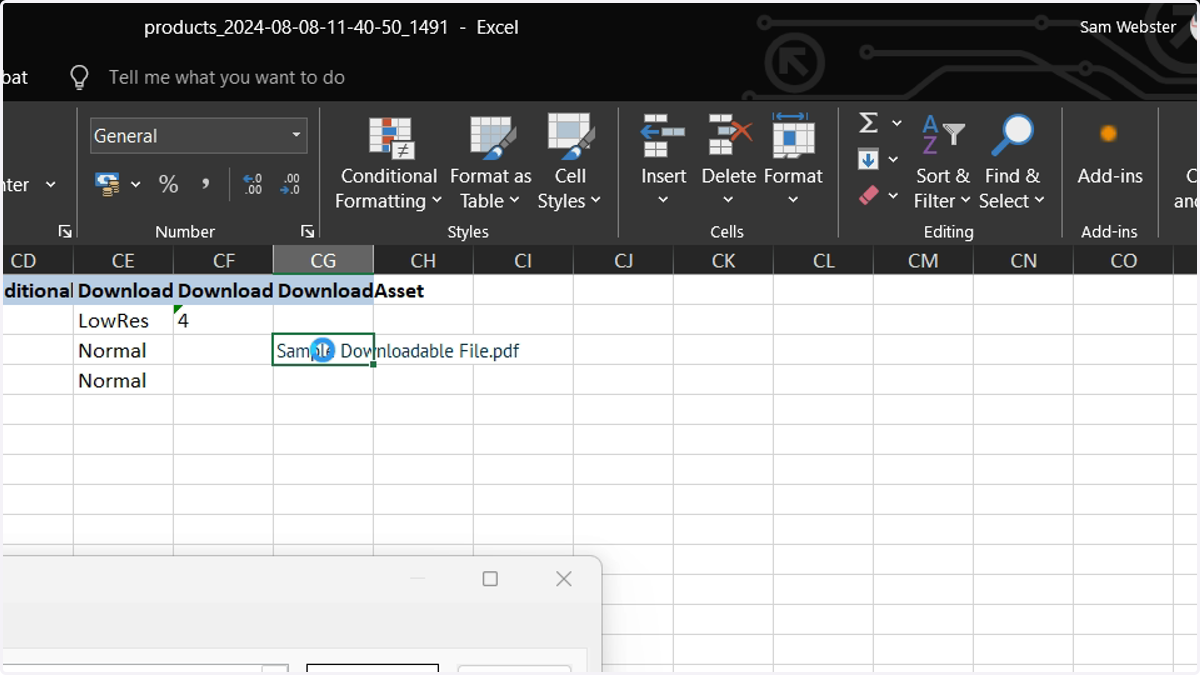Select column CJ header
The height and width of the screenshot is (675, 1200).
coord(623,260)
